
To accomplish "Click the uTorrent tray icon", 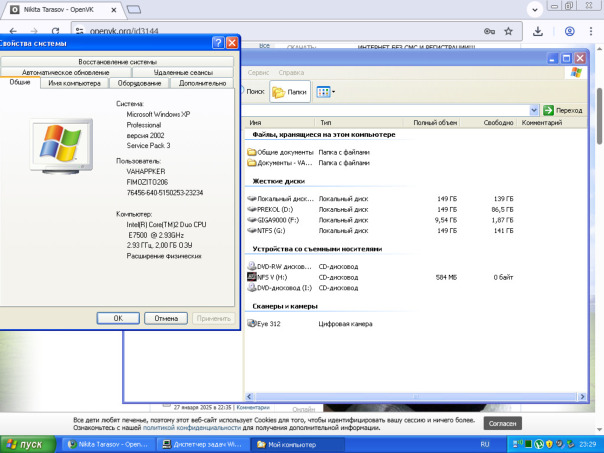I will [x=539, y=444].
